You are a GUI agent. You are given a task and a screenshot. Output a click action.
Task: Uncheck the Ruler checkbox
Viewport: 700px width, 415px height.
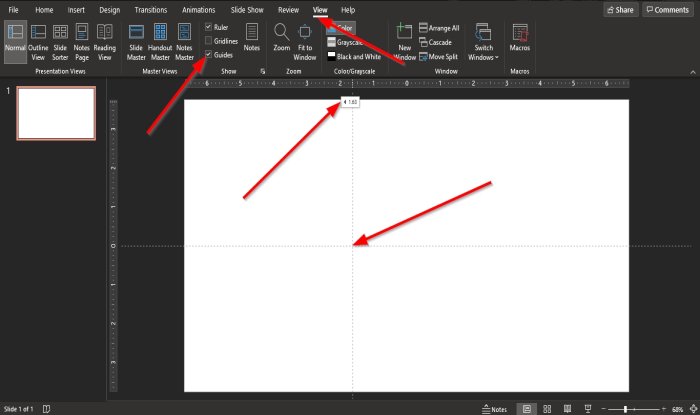208,27
